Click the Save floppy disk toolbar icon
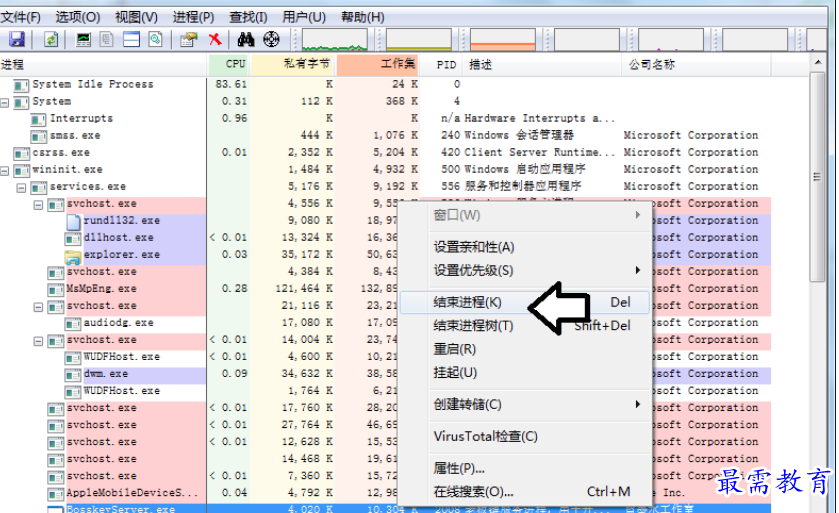Screen dimensions: 839x513 coord(17,39)
